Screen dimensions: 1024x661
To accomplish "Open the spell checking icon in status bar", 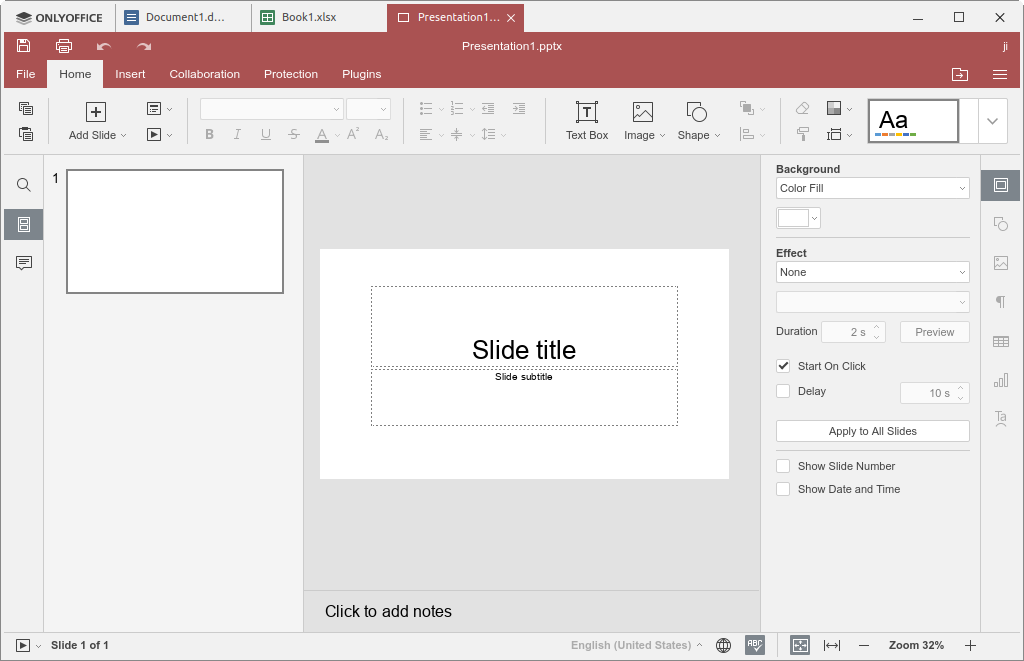I will coord(755,645).
